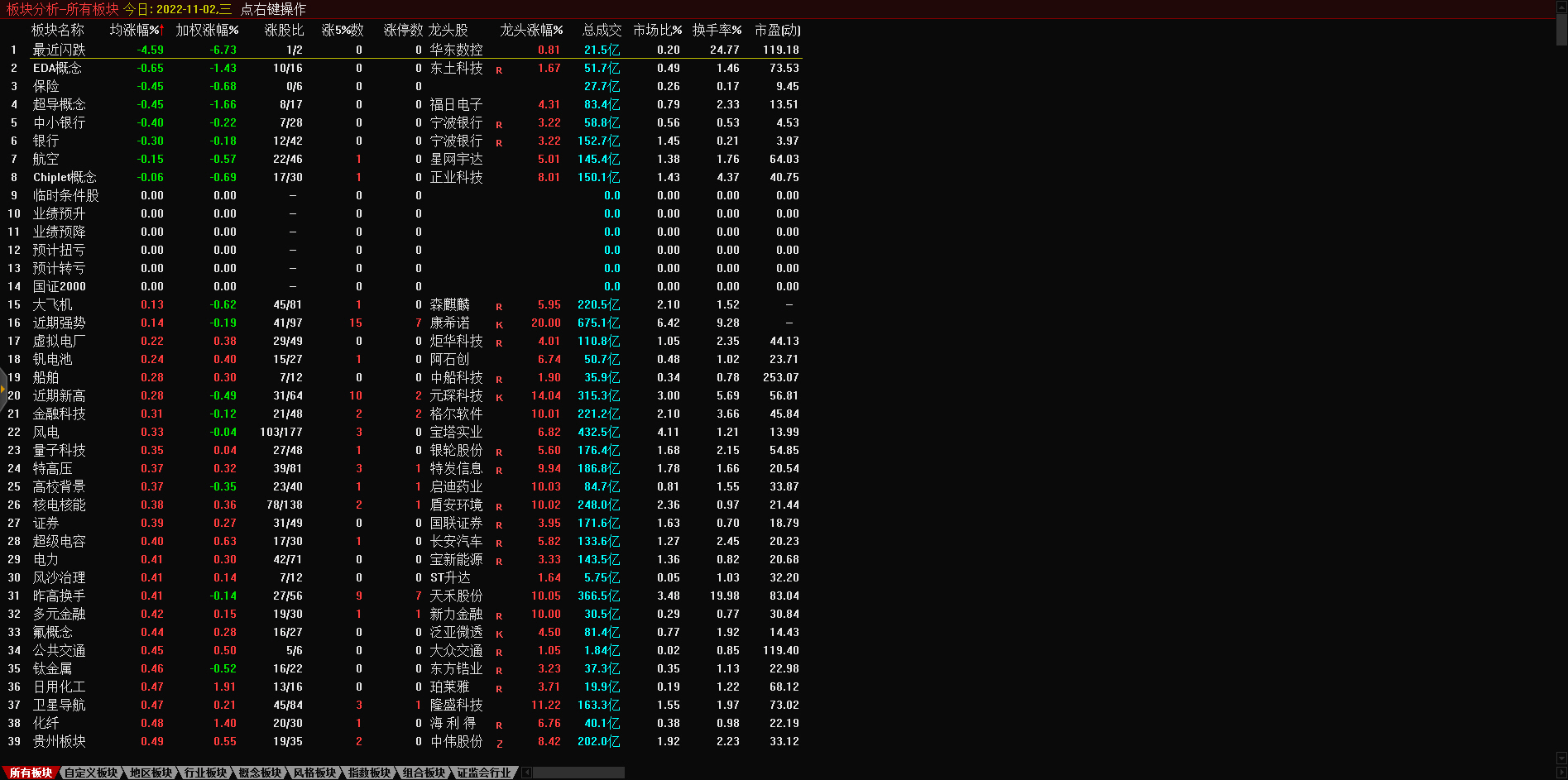The height and width of the screenshot is (780, 1568).
Task: Sort by the 均涨幅% column header
Action: click(x=136, y=31)
